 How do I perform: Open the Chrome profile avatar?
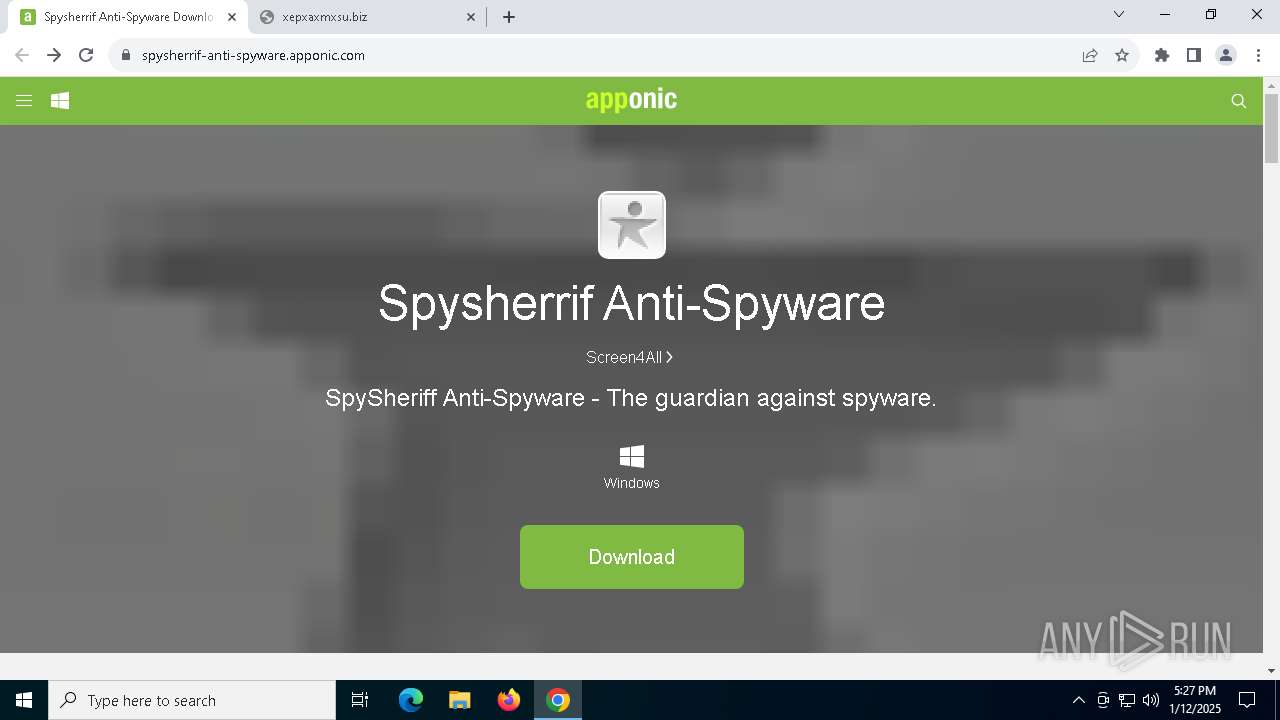click(x=1226, y=55)
